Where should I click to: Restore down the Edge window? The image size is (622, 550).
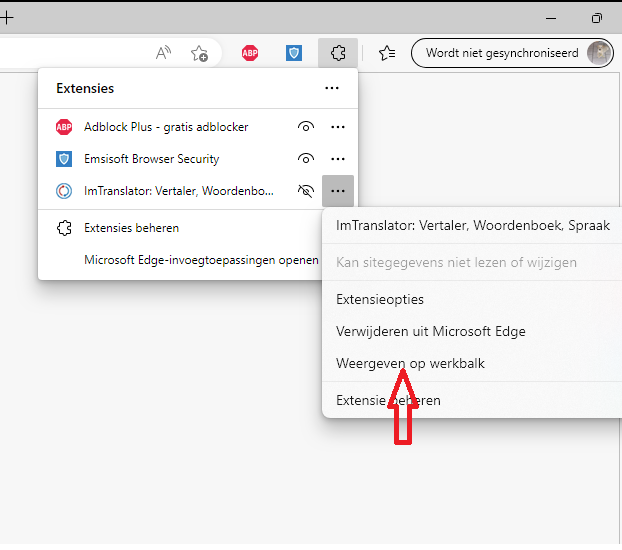tap(597, 18)
